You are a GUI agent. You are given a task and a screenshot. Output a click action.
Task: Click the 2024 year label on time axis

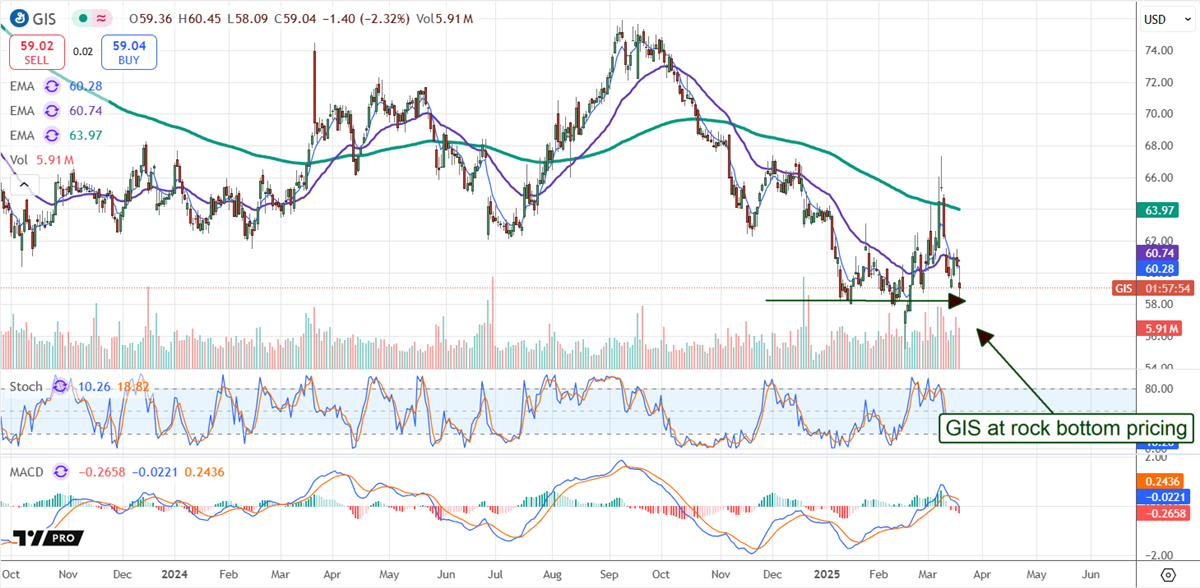(x=174, y=576)
